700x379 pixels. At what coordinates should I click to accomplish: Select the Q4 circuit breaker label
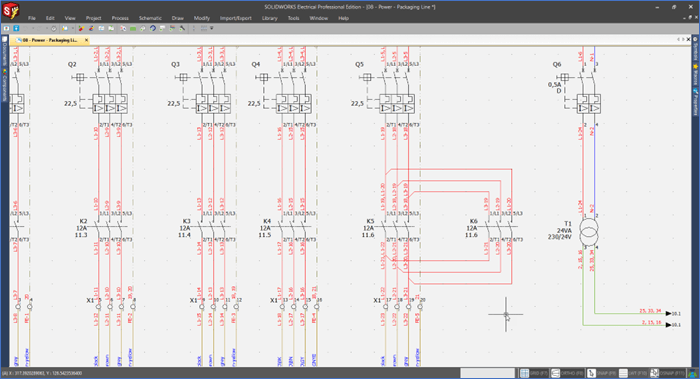256,64
